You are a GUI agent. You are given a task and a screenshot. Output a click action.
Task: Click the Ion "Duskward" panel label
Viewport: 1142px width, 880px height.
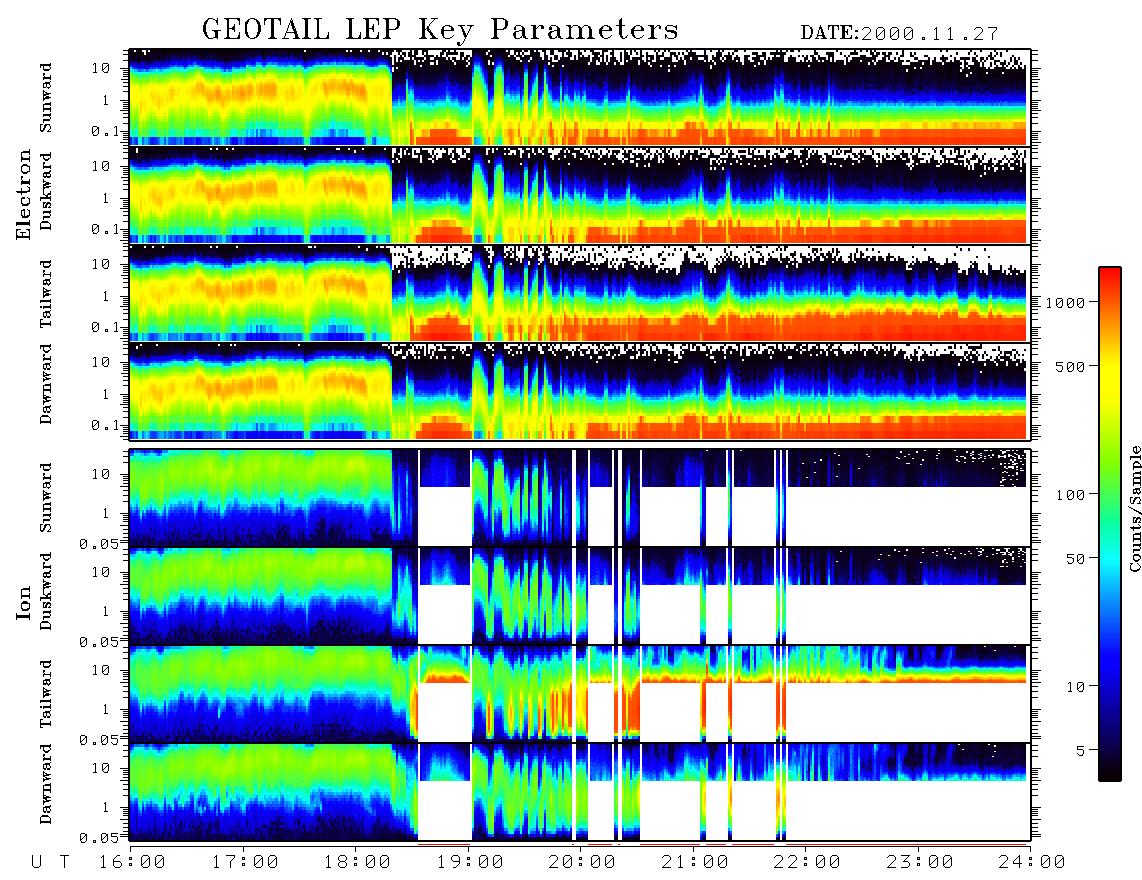pos(46,591)
